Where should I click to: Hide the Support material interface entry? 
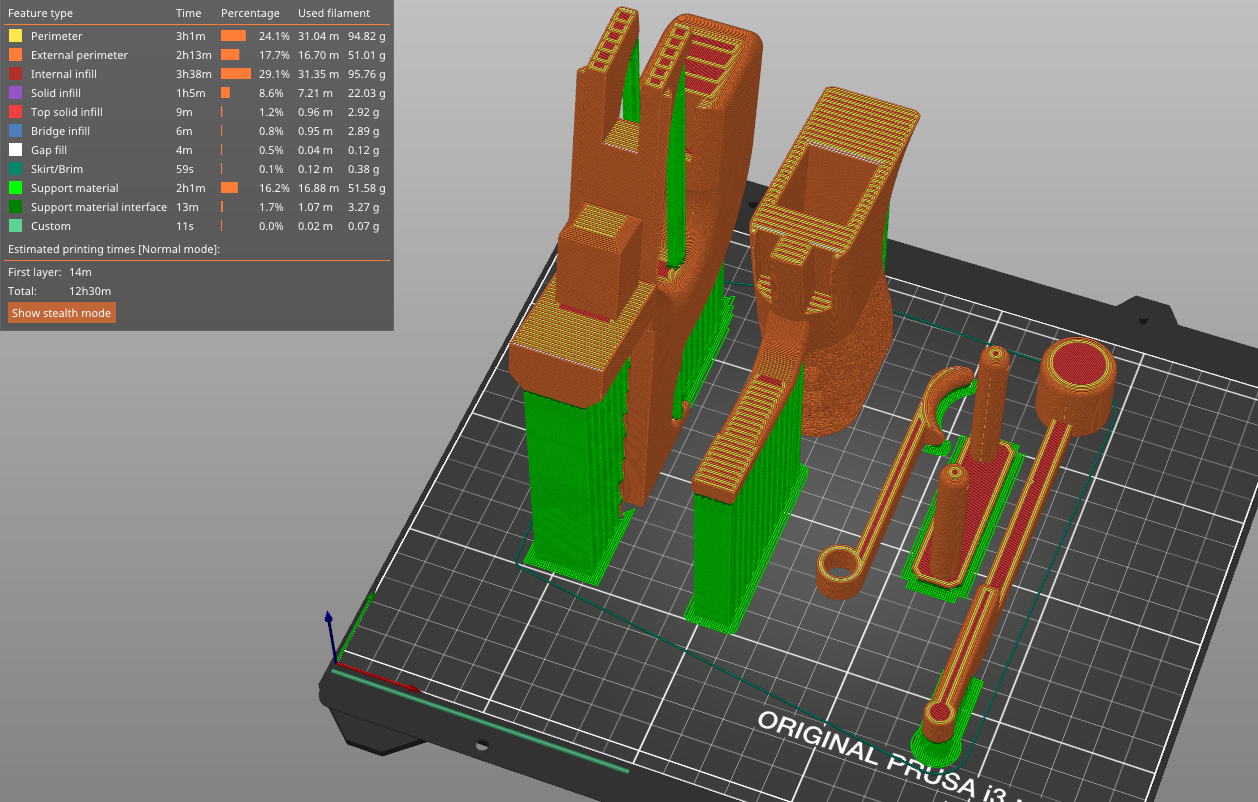(98, 207)
